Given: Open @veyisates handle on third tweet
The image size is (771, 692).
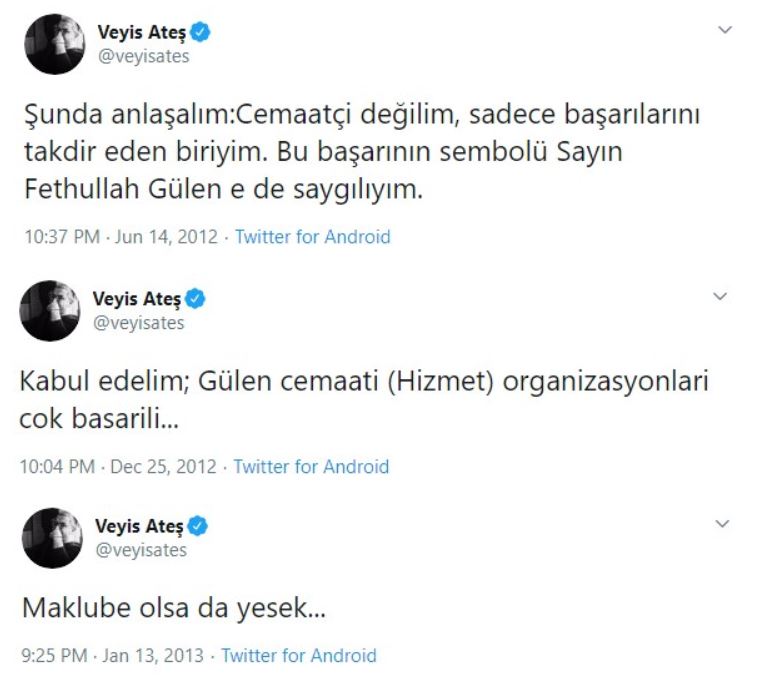Looking at the screenshot, I should (141, 550).
